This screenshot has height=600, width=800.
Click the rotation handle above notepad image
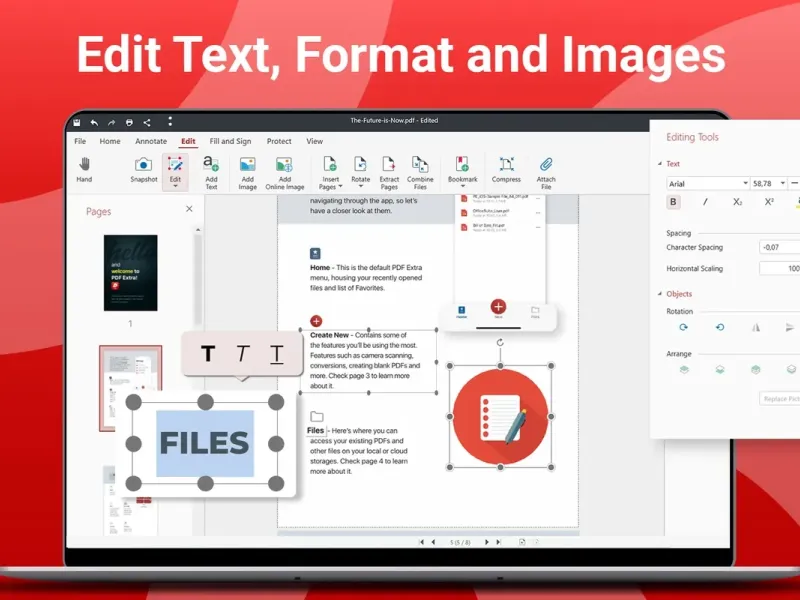[x=500, y=342]
